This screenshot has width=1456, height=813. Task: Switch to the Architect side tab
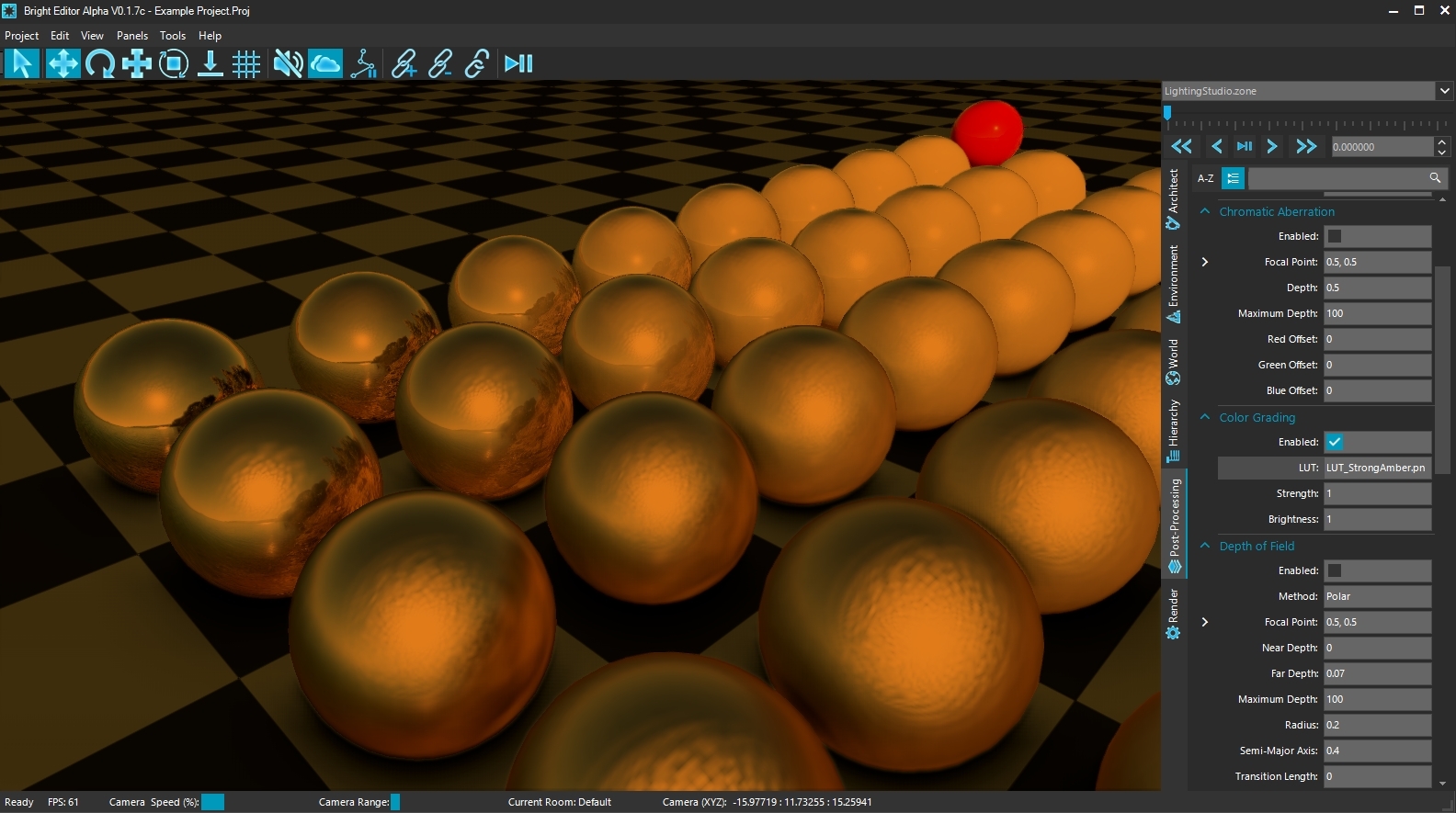click(x=1173, y=199)
